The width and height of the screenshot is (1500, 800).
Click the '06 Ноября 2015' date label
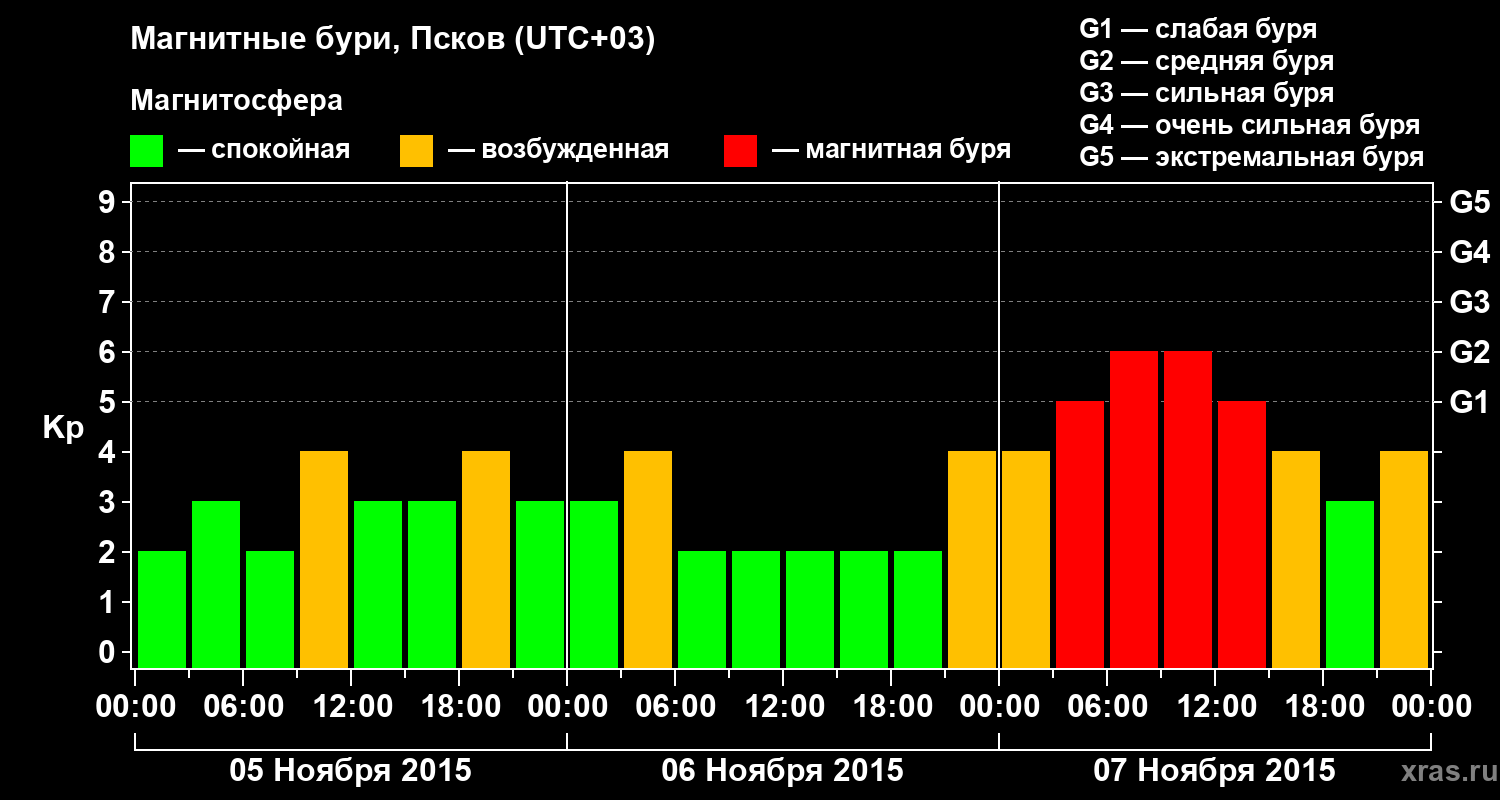tap(782, 771)
